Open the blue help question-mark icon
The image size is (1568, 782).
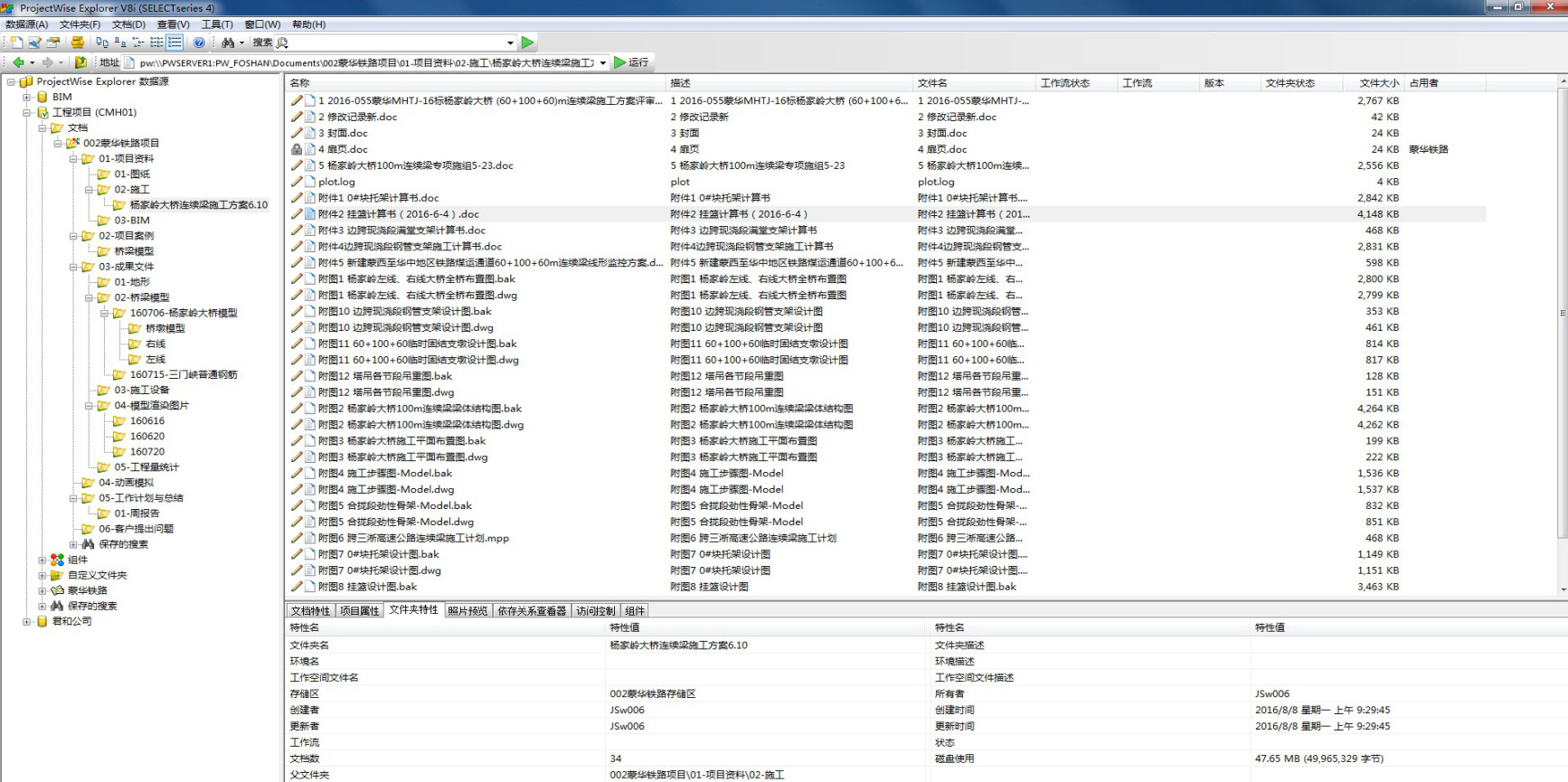coord(199,42)
